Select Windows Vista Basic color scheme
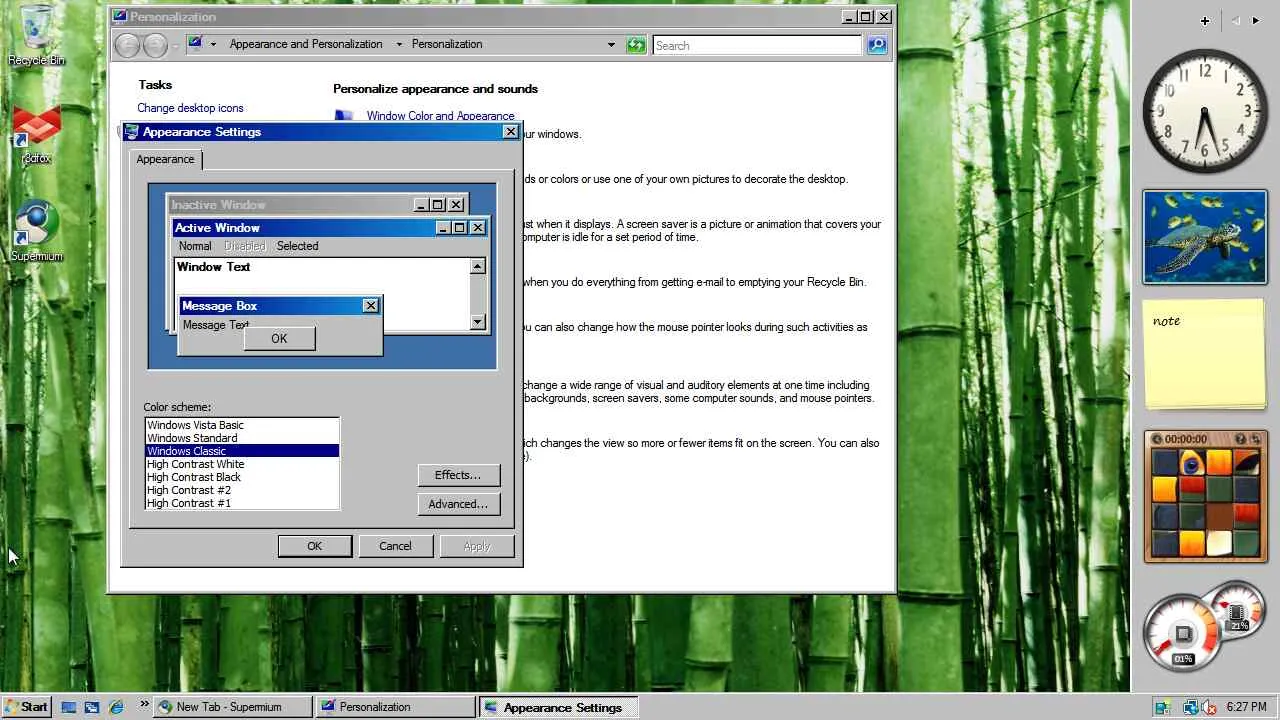This screenshot has width=1280, height=720. coord(242,425)
